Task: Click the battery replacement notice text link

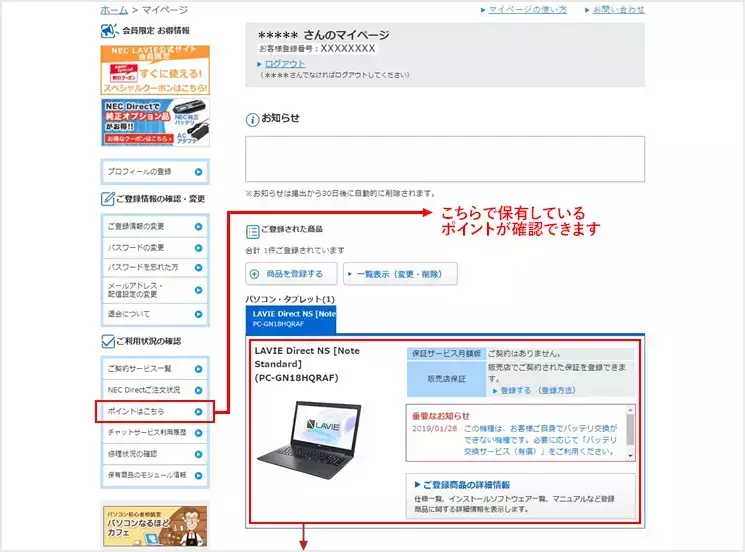Action: pos(540,440)
